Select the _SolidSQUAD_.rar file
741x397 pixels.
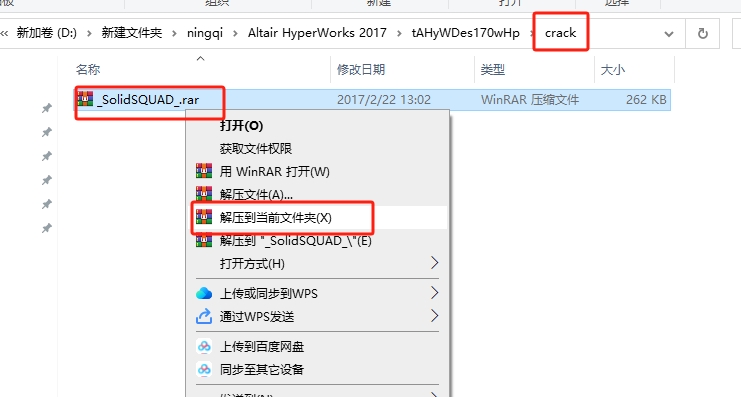click(372, 100)
